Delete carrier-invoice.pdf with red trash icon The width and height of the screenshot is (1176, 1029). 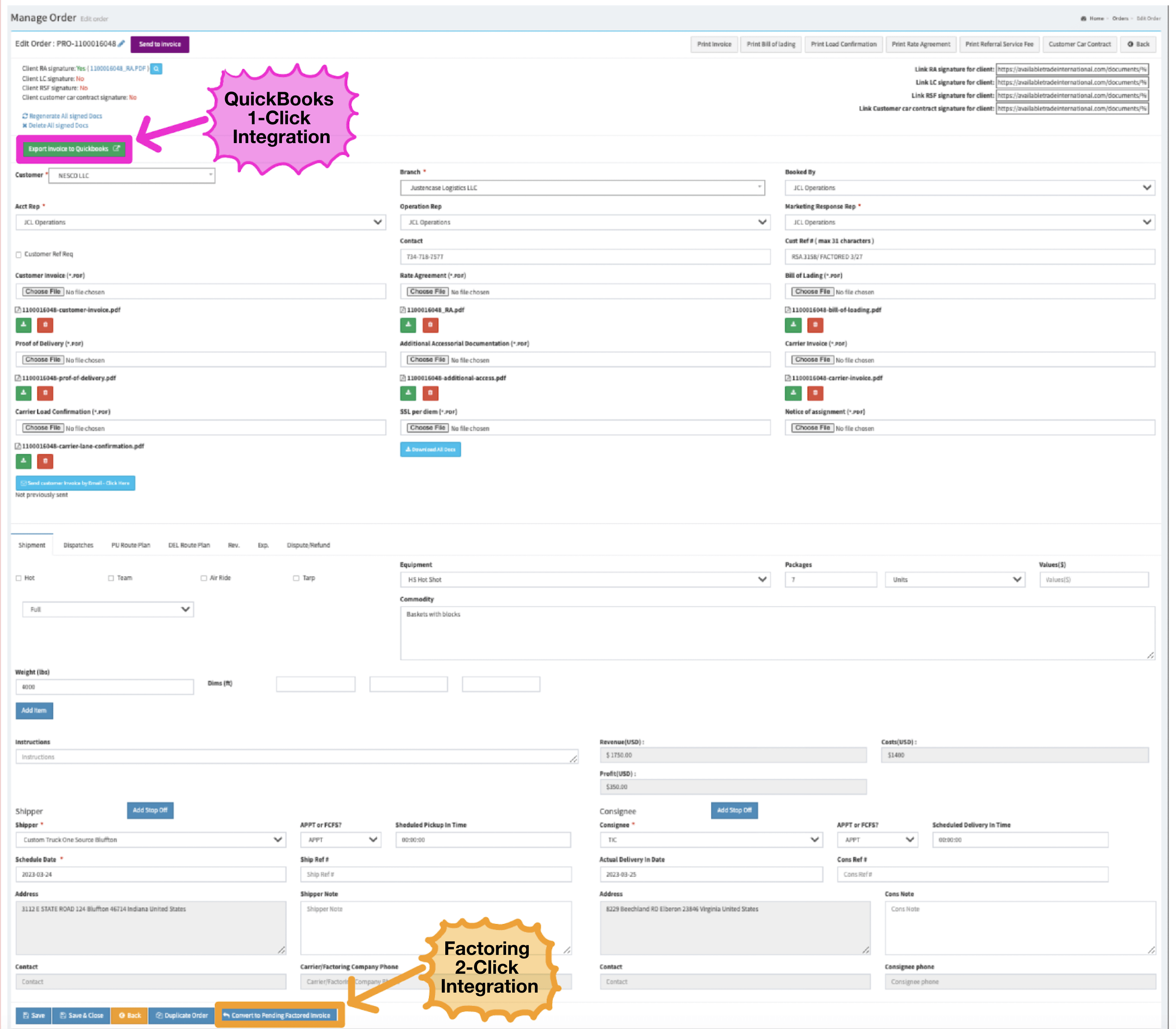815,393
